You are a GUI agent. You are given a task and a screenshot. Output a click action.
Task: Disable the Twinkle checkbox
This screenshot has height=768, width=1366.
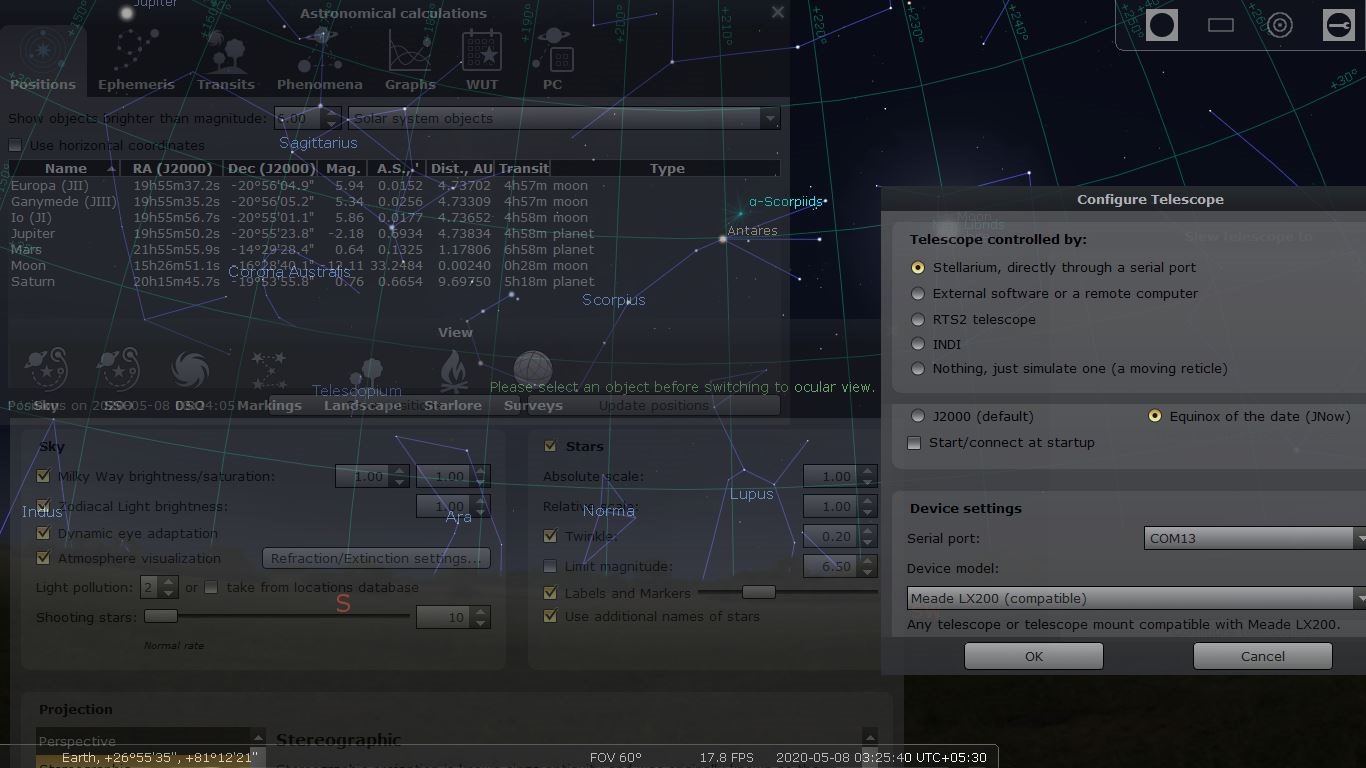pos(550,536)
